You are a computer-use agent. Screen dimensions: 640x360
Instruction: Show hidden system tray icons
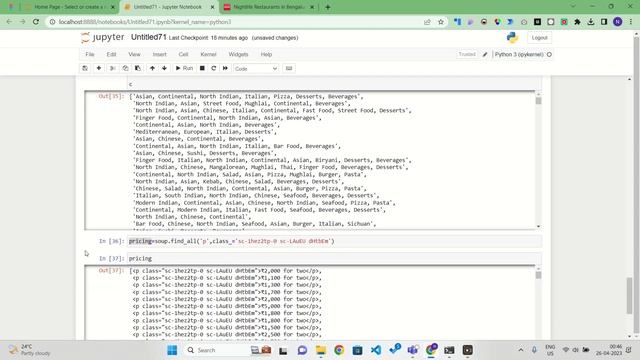(x=521, y=350)
